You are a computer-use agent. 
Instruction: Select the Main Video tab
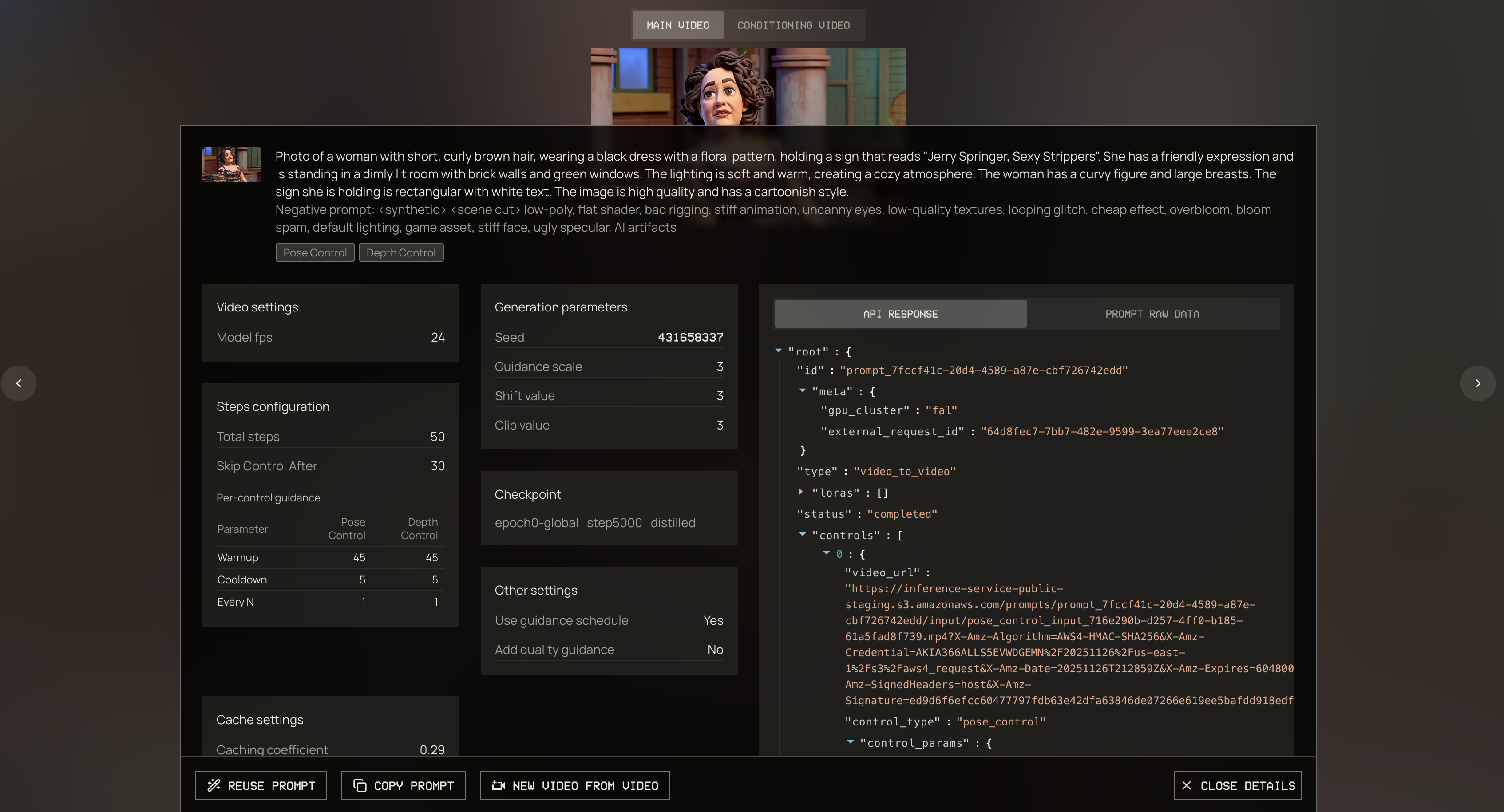(x=677, y=24)
